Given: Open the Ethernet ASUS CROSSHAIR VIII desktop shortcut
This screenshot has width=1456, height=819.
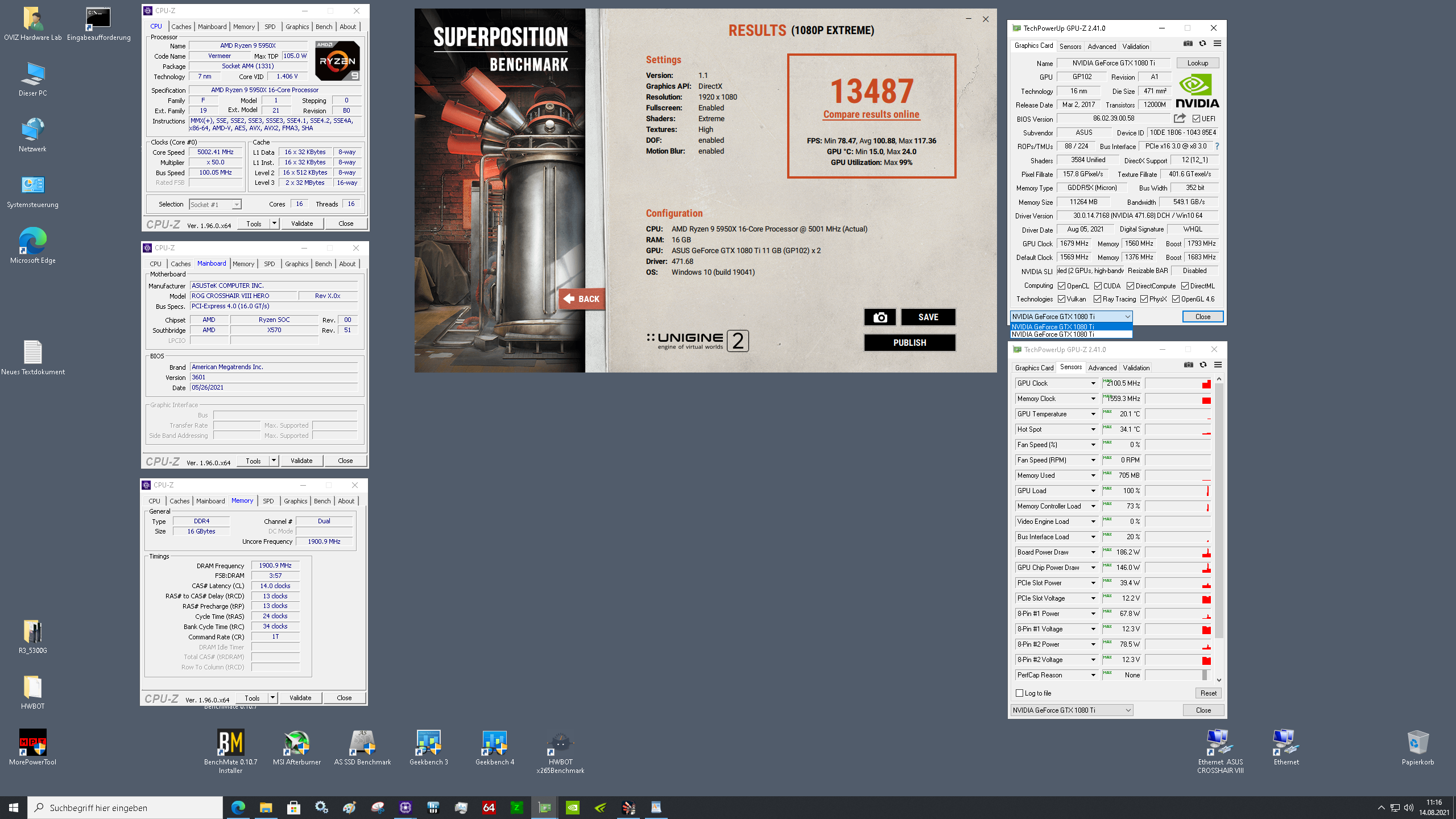Looking at the screenshot, I should [1221, 752].
